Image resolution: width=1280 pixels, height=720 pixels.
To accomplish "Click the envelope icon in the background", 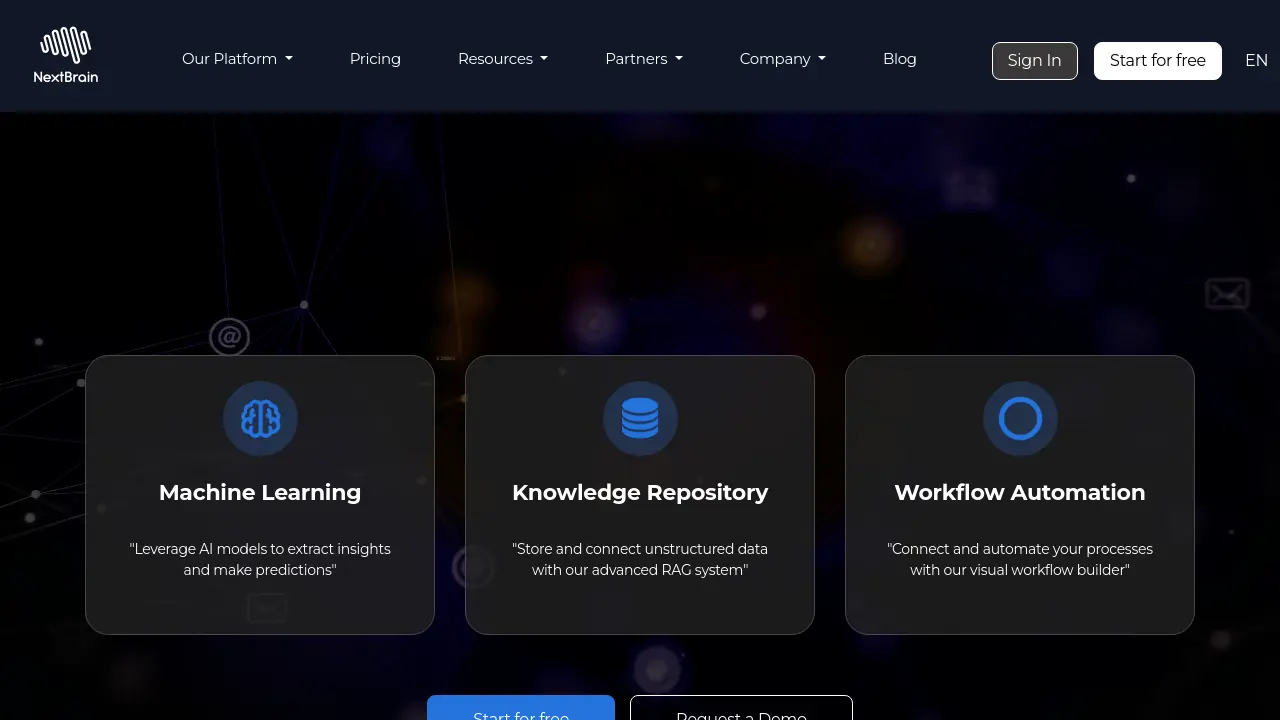I will (x=1228, y=293).
